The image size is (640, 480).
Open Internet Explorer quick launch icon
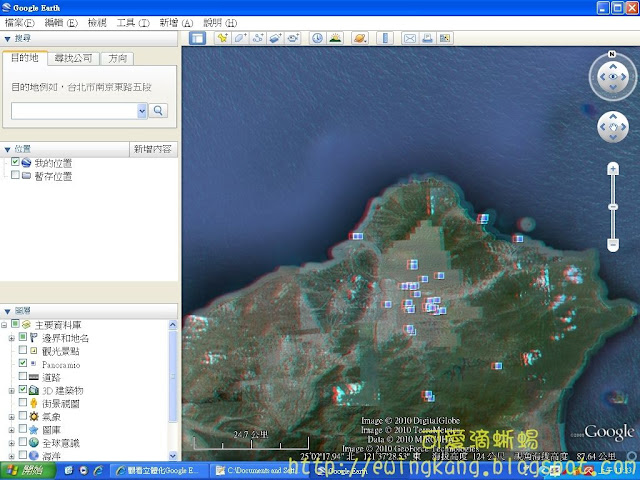click(x=98, y=471)
